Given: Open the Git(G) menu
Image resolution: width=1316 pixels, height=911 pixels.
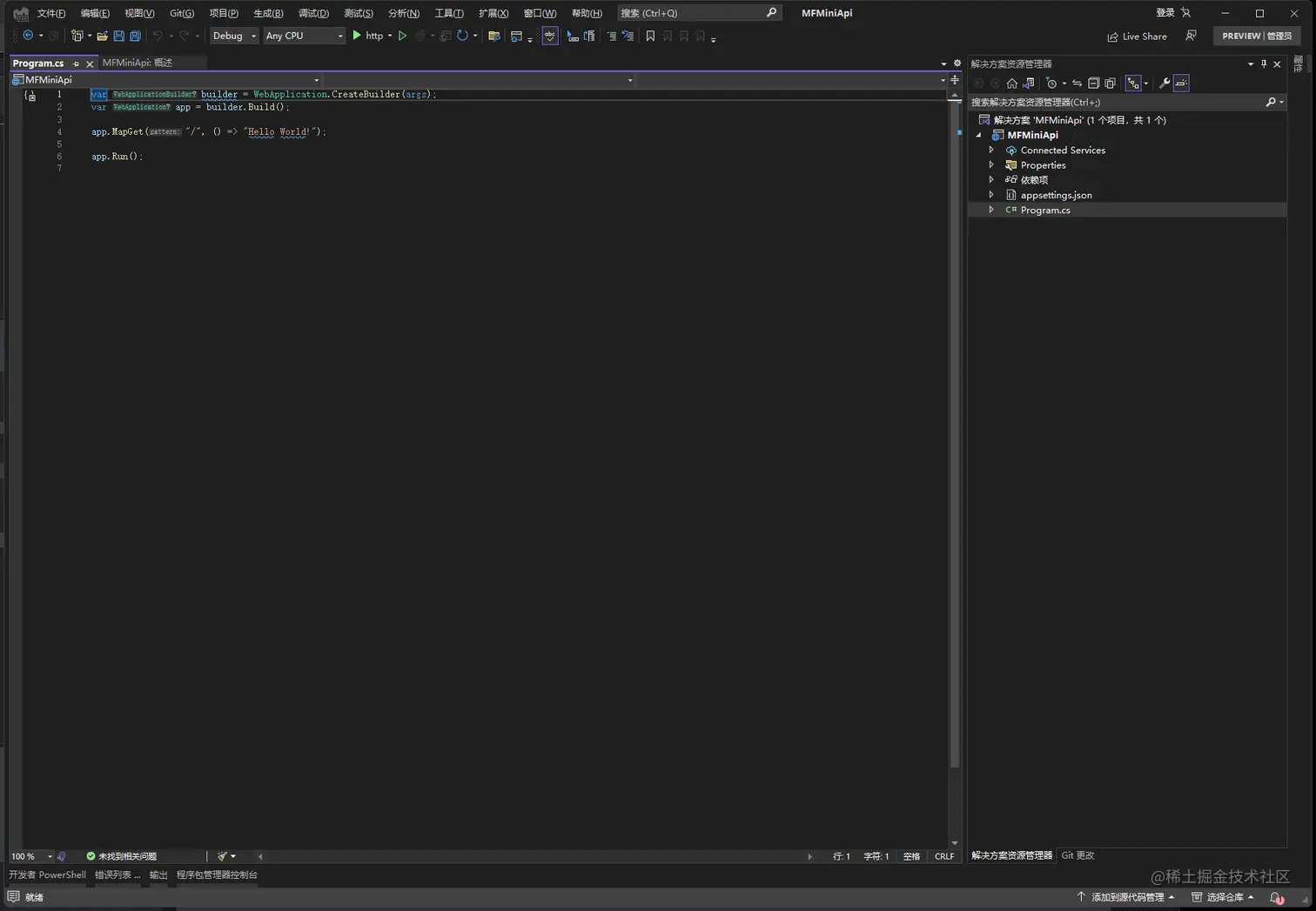Looking at the screenshot, I should coord(182,13).
